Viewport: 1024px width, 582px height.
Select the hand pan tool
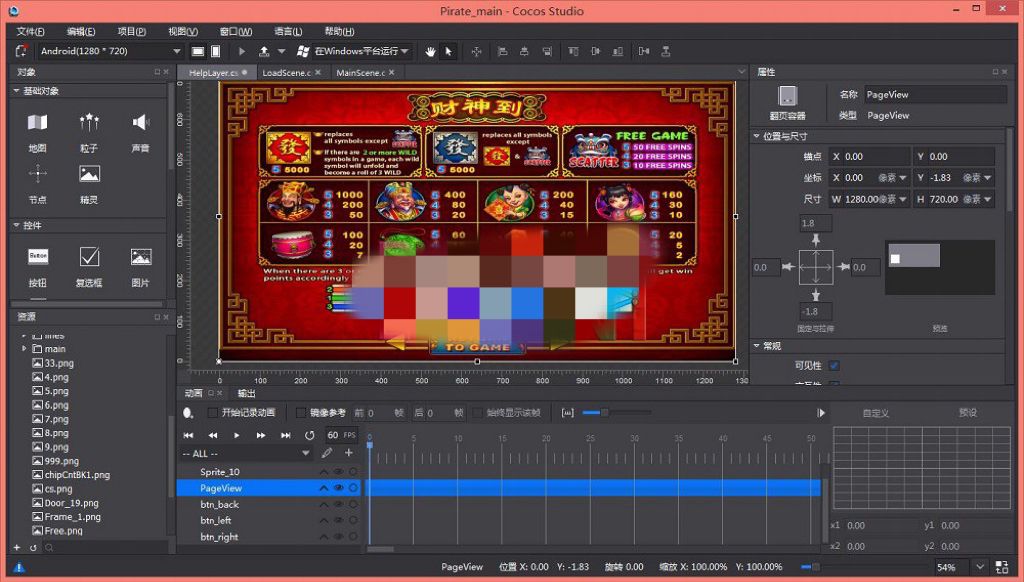430,51
